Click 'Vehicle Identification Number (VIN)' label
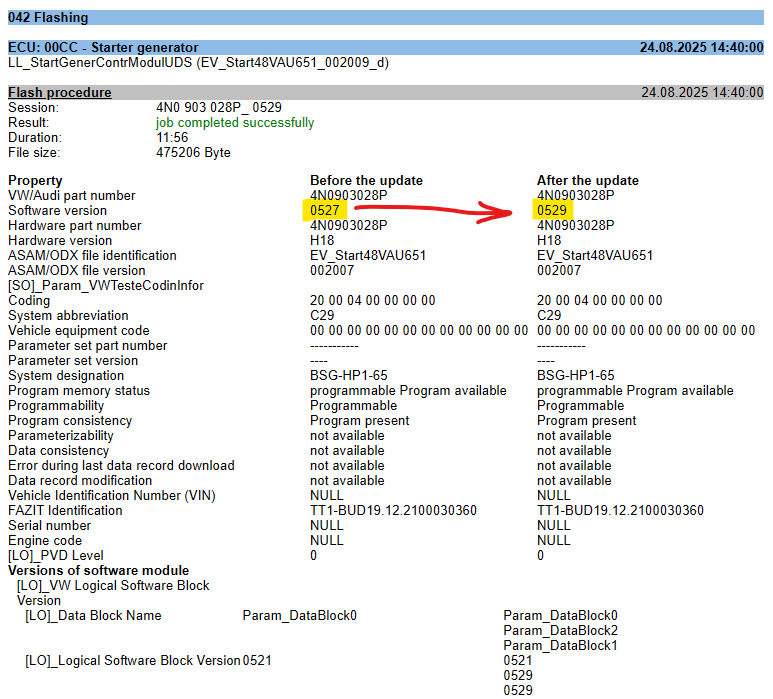773x699 pixels. [x=112, y=495]
